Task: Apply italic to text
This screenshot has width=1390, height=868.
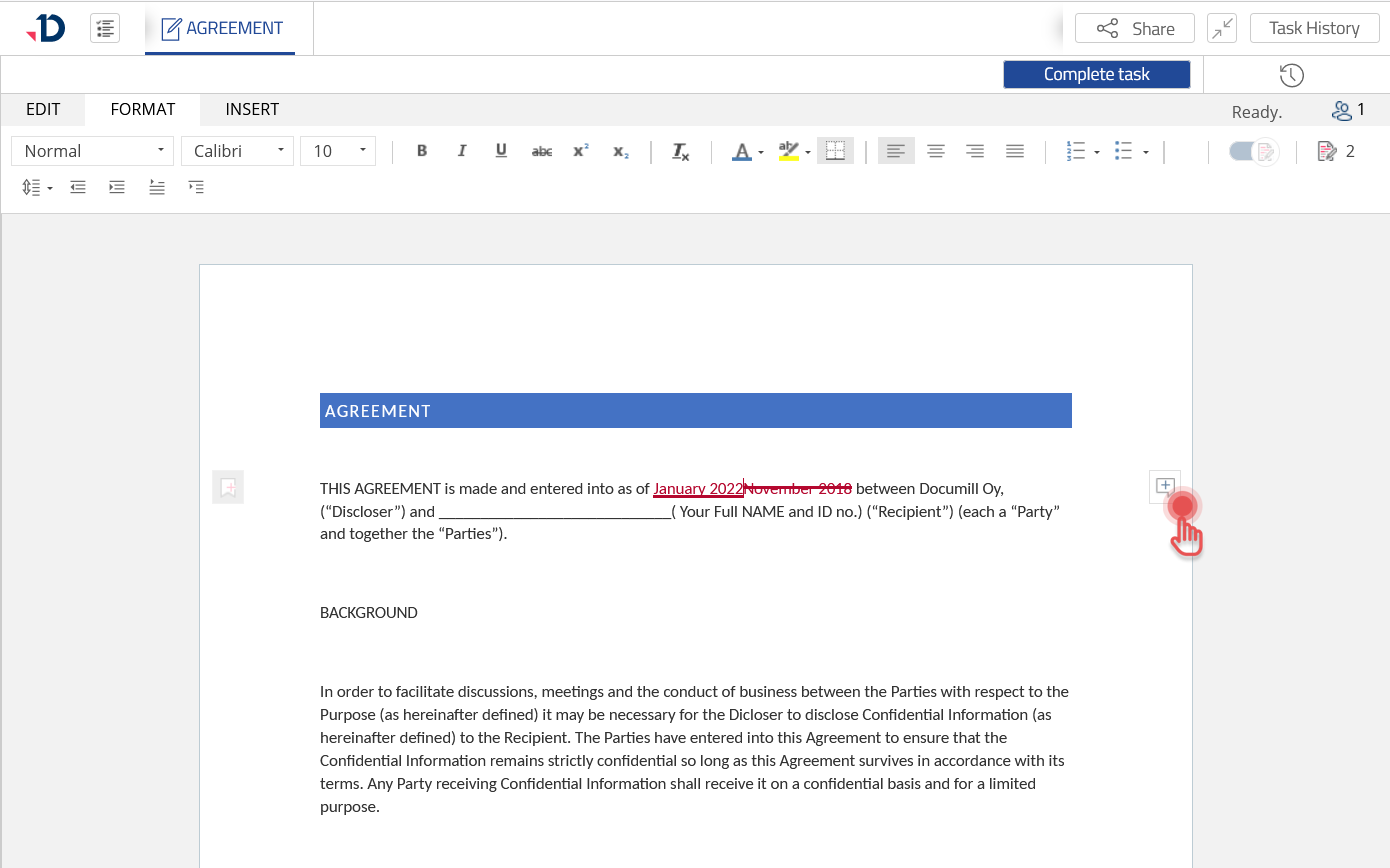Action: 462,151
